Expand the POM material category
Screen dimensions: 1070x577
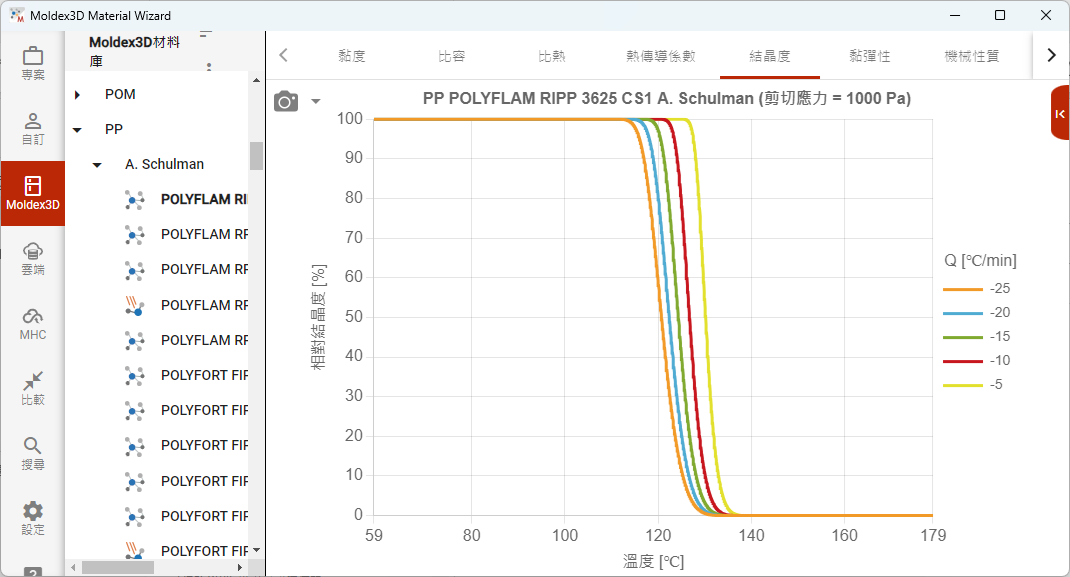coord(79,93)
